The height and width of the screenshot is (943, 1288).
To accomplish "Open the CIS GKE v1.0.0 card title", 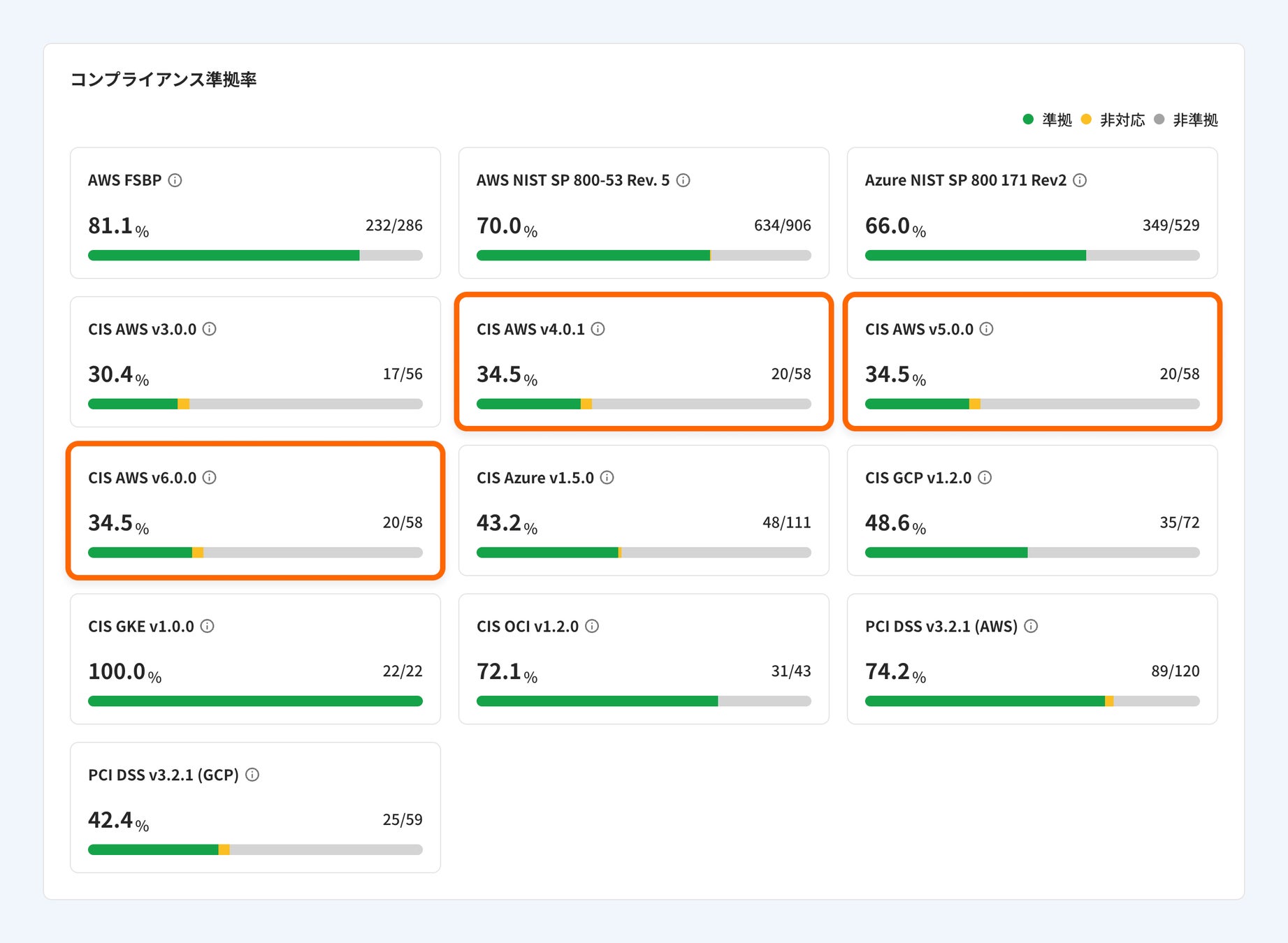I will coord(141,627).
